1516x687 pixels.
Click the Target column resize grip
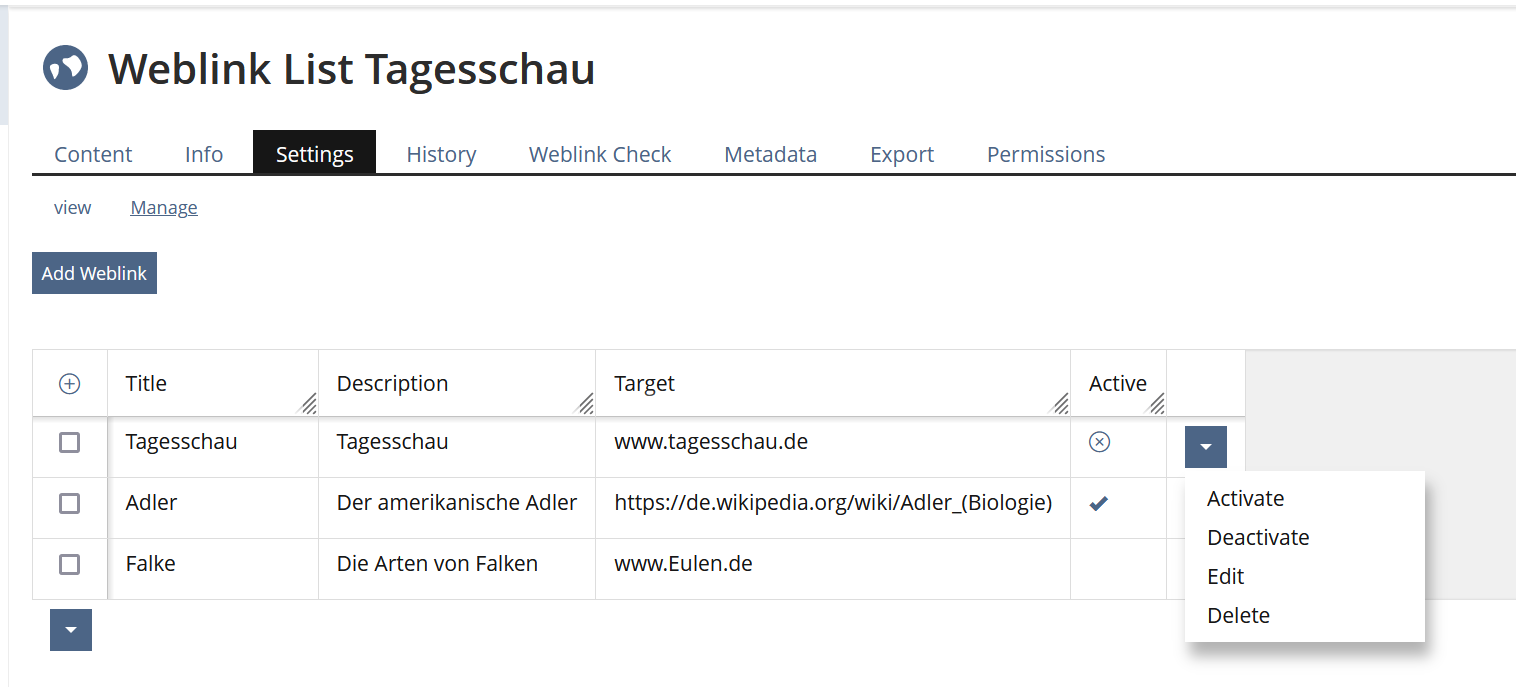1061,404
